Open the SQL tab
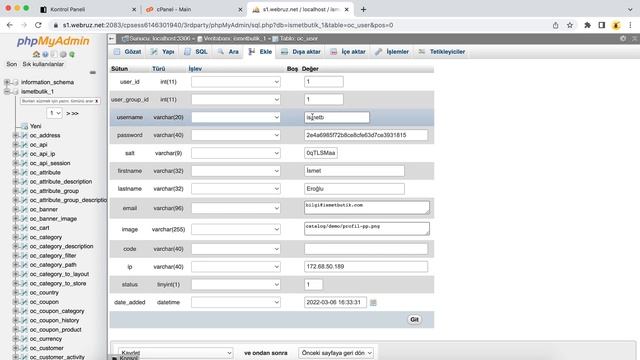 tap(196, 52)
